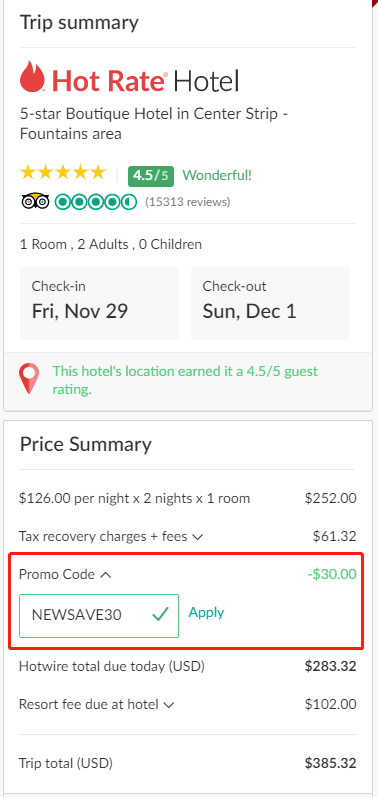The width and height of the screenshot is (378, 797).
Task: Click the -$30.00 promo discount amount
Action: (x=332, y=574)
